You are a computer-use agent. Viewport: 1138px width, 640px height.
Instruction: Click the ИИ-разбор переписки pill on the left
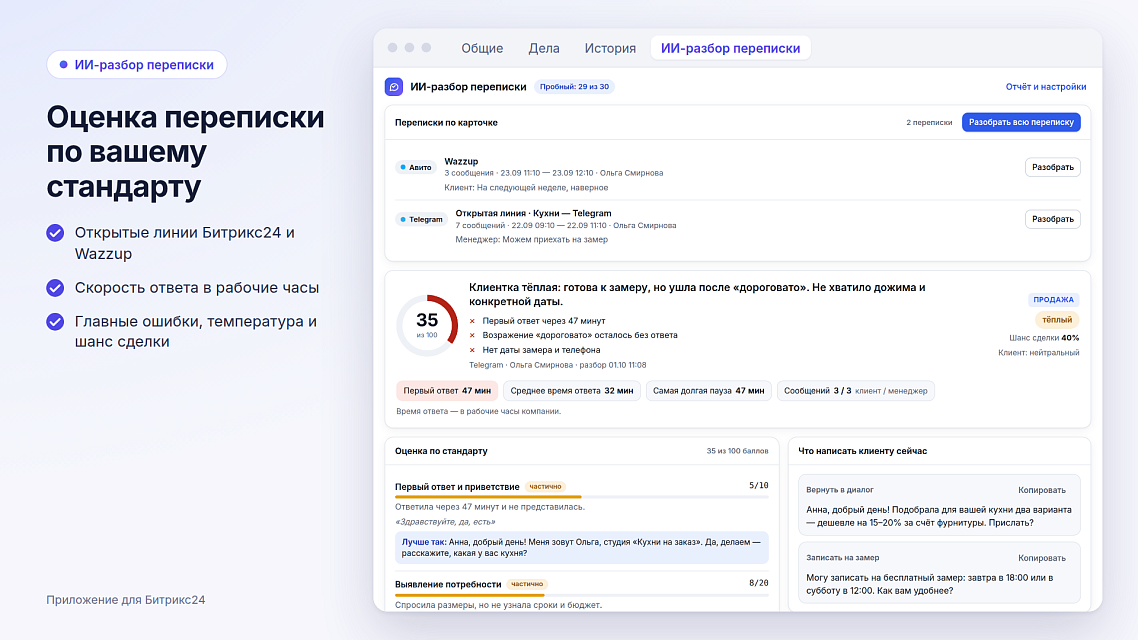point(136,65)
